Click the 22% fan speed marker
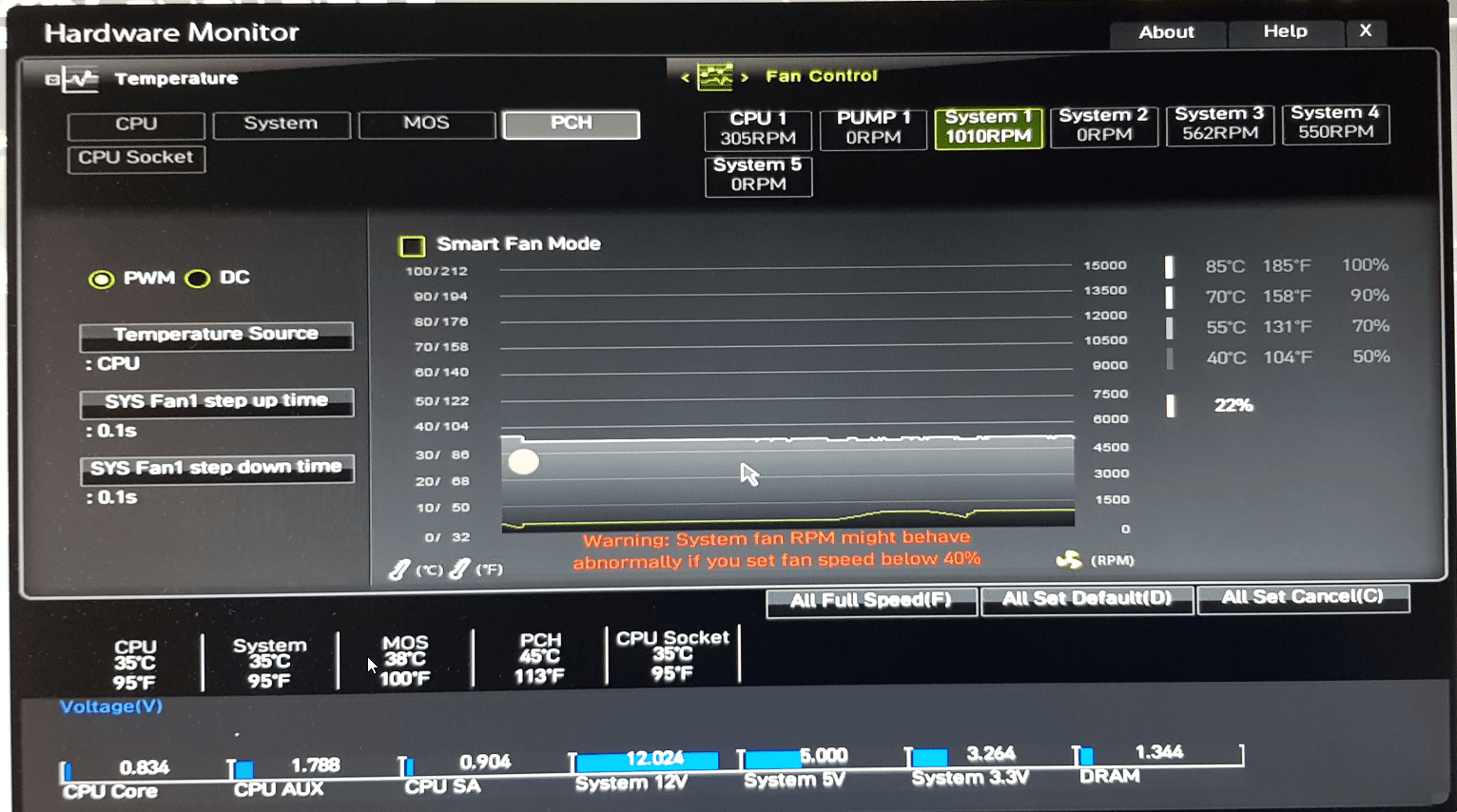 pyautogui.click(x=1170, y=406)
